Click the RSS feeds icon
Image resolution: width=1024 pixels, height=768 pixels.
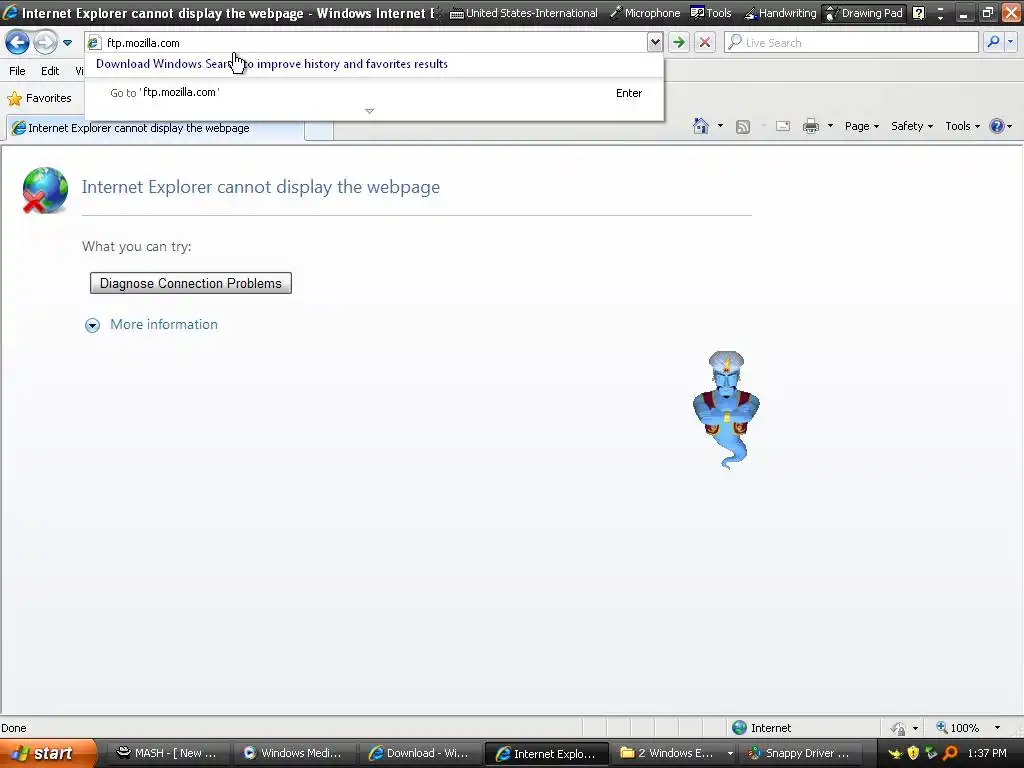(x=743, y=127)
